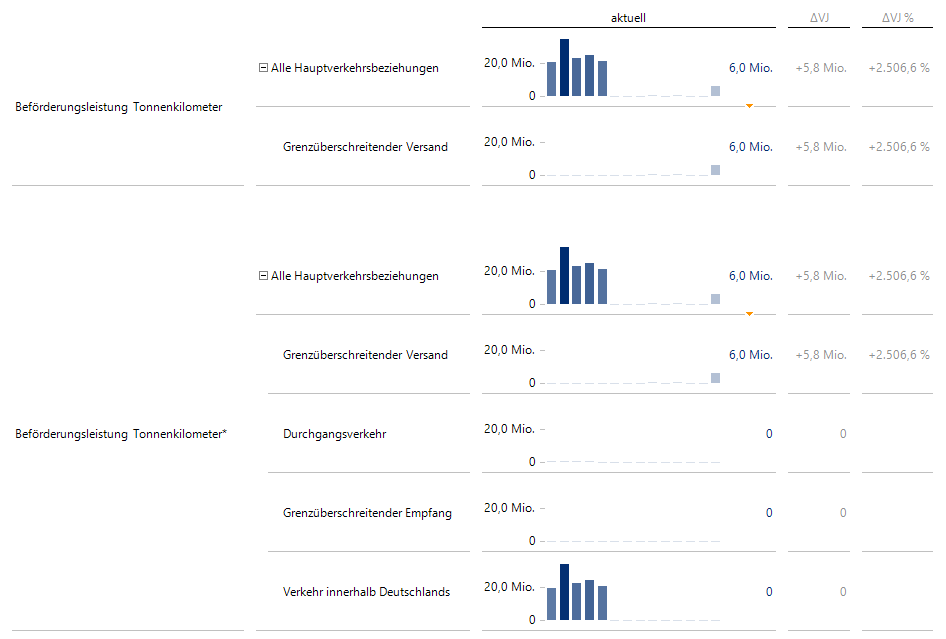Click the Durchgangsverkehr row label
The height and width of the screenshot is (639, 946).
[x=334, y=434]
